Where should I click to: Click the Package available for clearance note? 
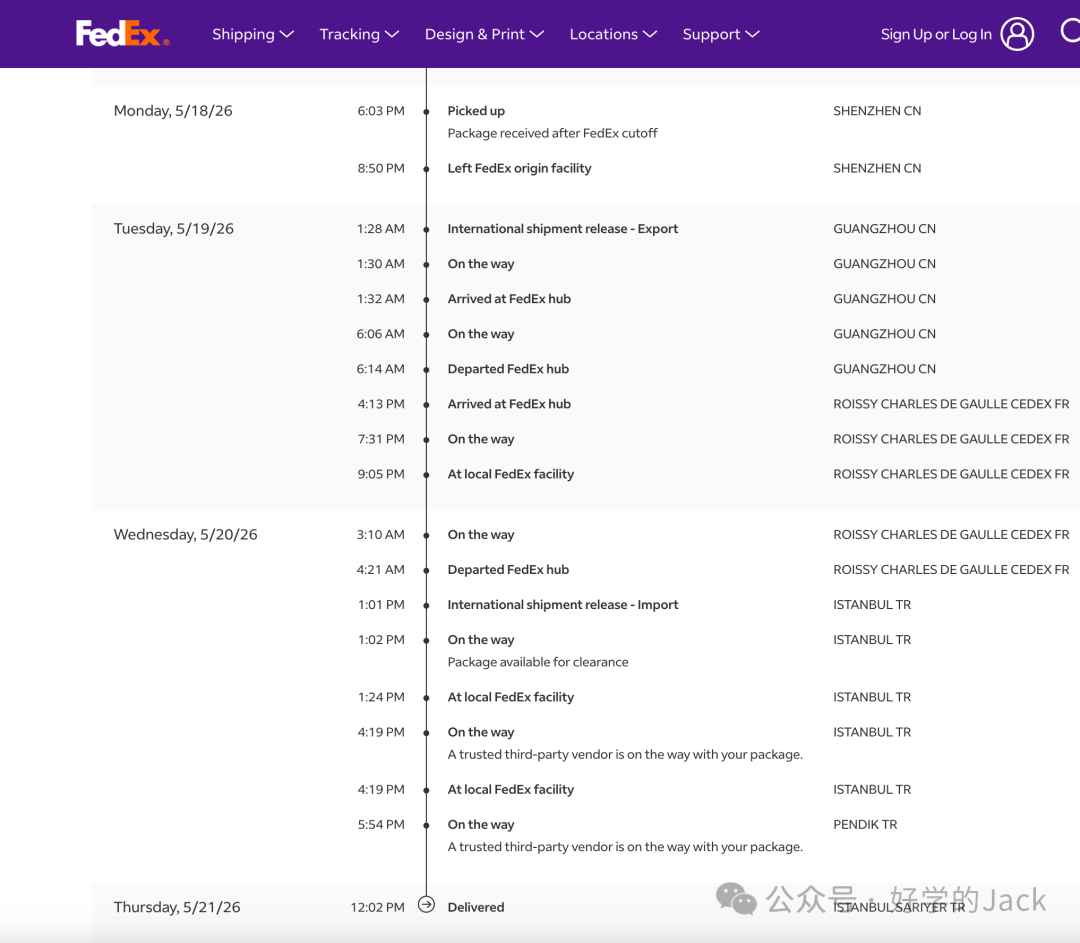tap(538, 662)
